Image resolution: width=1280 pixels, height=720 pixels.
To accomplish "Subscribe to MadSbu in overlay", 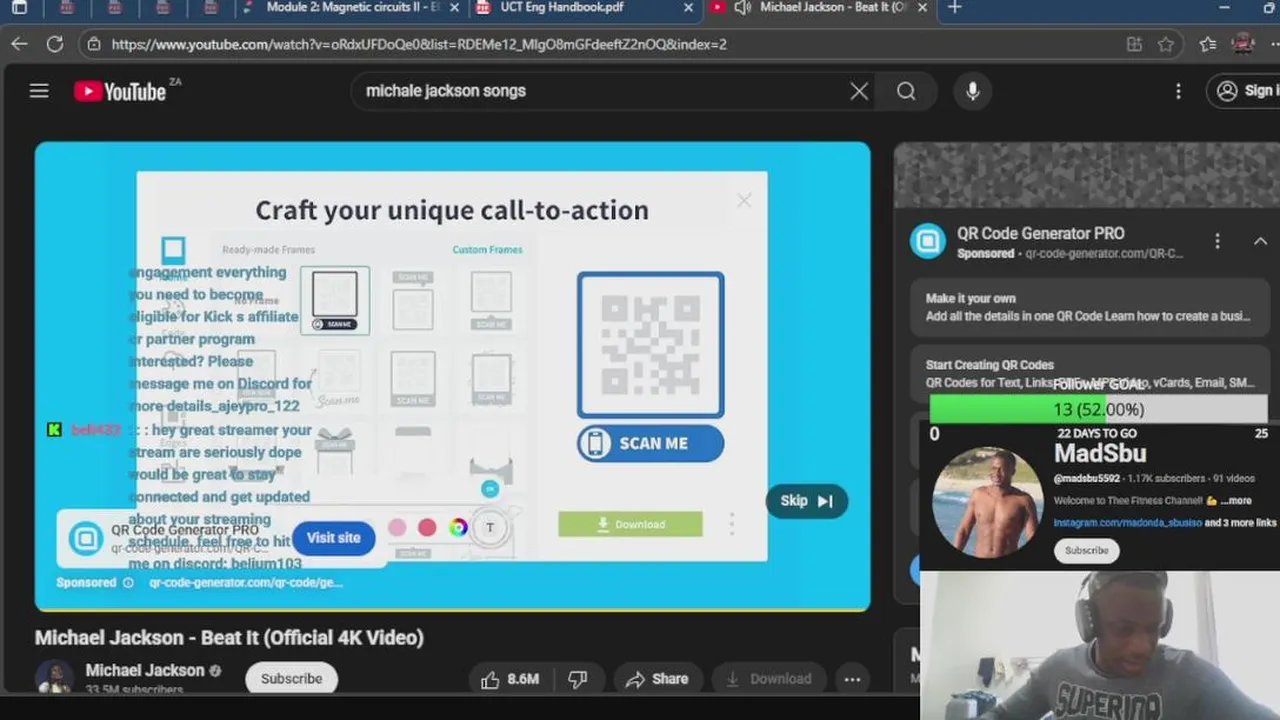I will pyautogui.click(x=1086, y=550).
